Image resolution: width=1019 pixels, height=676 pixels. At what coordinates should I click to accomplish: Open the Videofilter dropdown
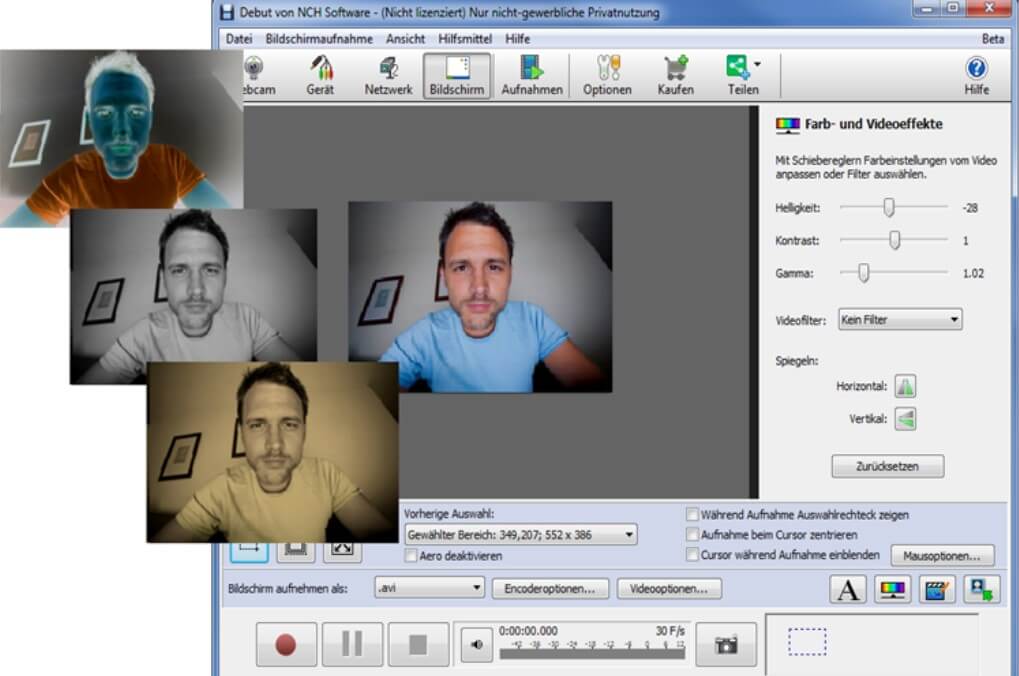[898, 318]
